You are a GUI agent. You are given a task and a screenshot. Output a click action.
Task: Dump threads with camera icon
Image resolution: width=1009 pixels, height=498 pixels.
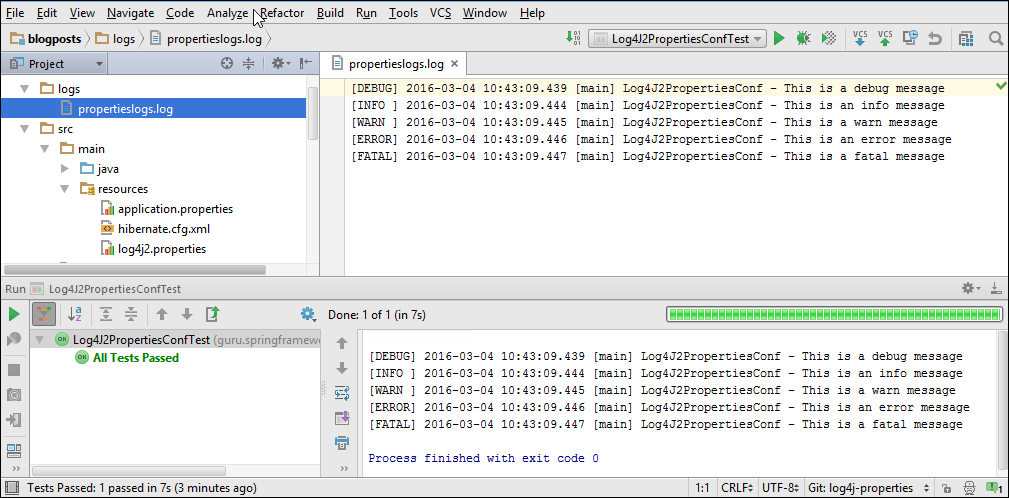click(x=14, y=395)
